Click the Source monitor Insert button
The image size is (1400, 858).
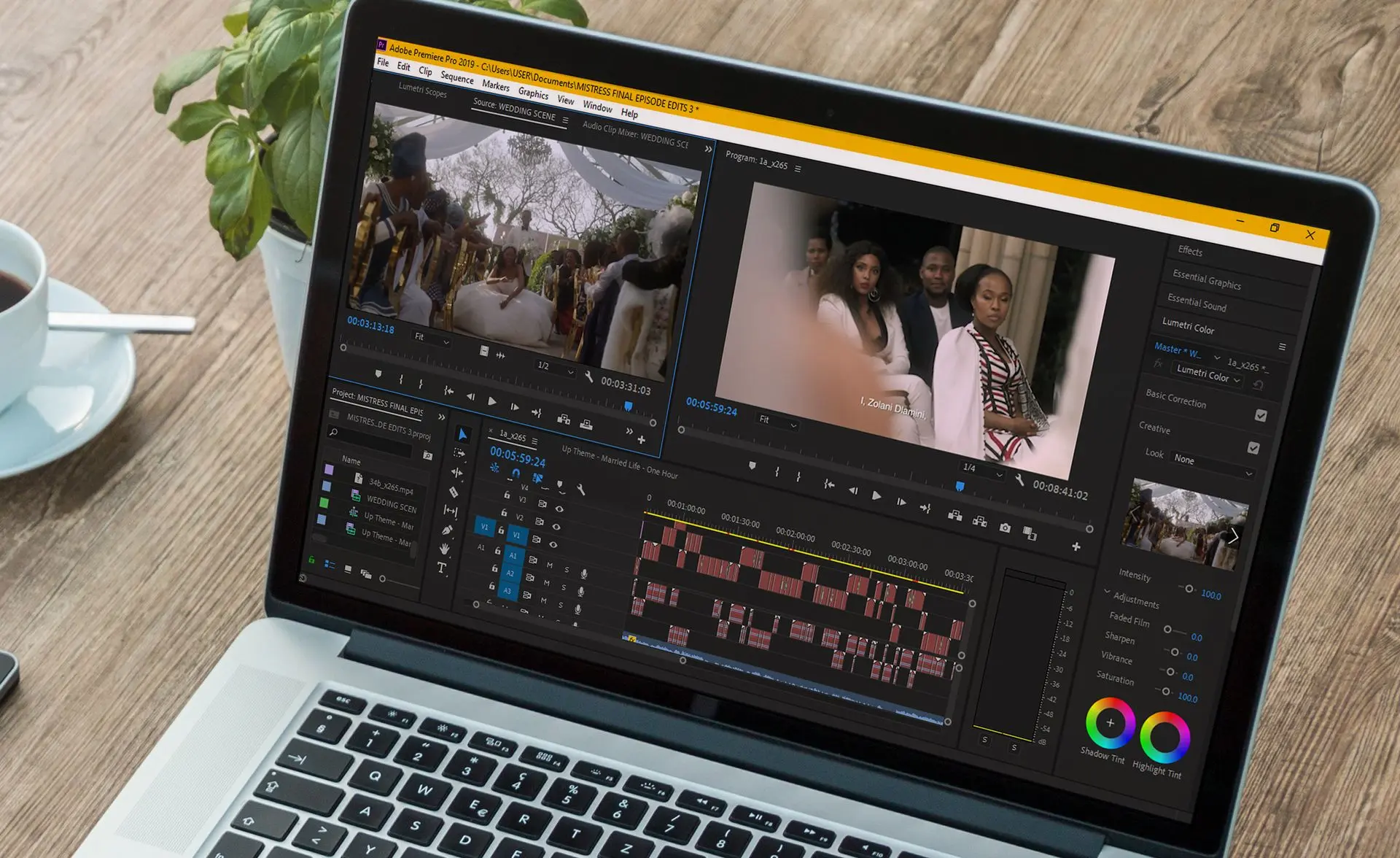coord(564,419)
